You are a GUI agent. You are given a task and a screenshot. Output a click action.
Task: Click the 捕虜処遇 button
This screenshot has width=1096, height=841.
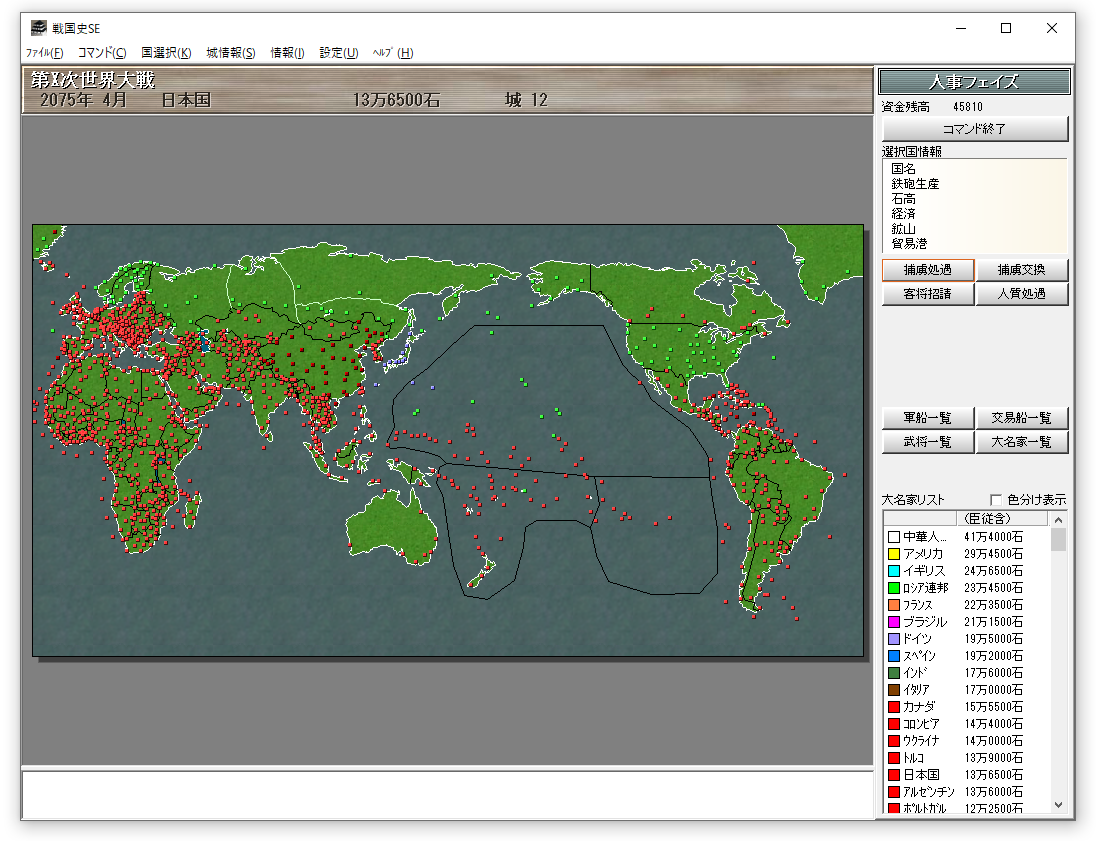(x=927, y=270)
